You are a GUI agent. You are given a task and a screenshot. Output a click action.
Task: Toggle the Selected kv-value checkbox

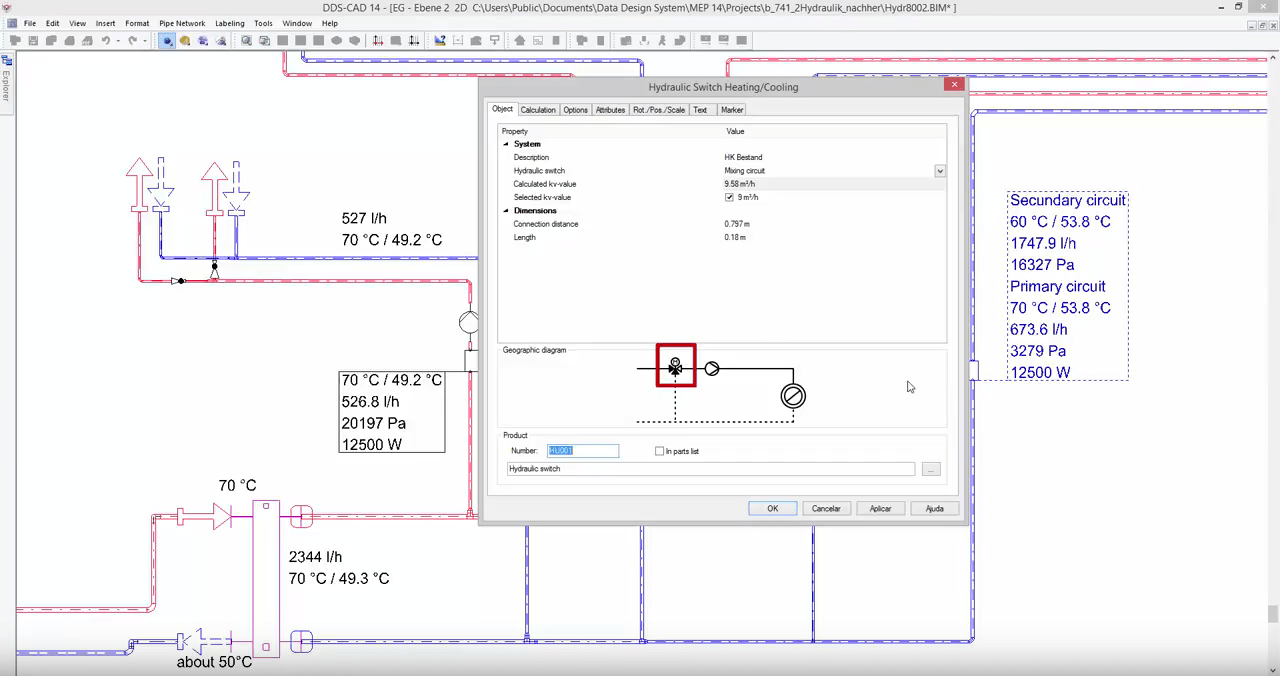click(729, 198)
